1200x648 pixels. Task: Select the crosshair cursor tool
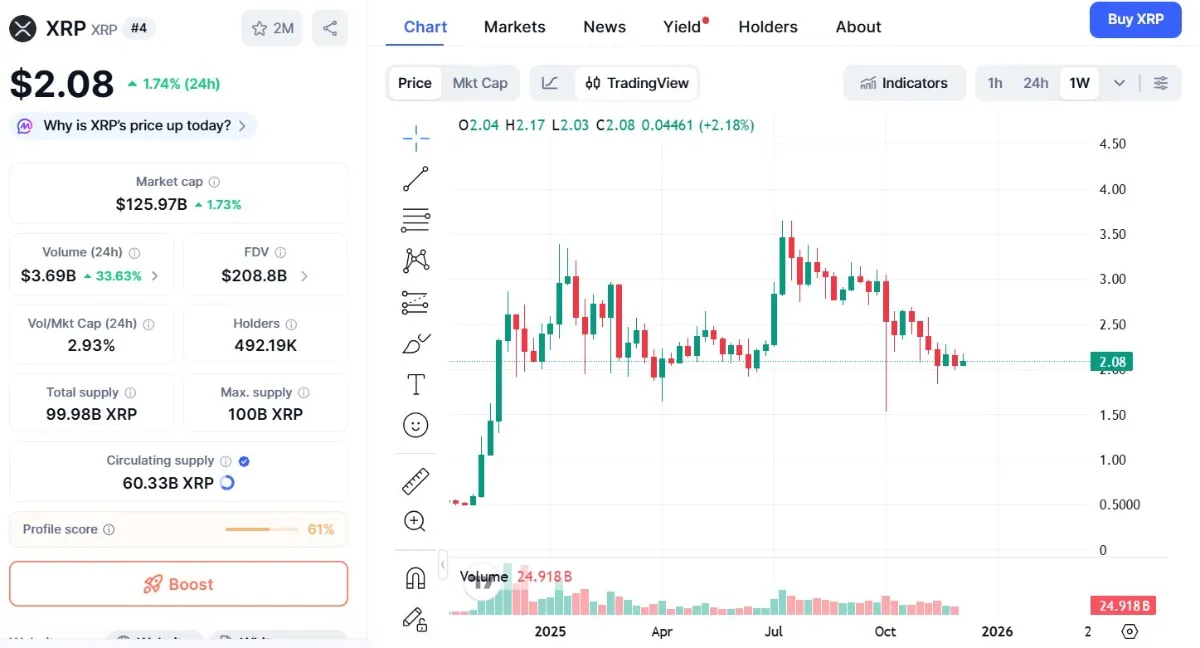coord(416,138)
